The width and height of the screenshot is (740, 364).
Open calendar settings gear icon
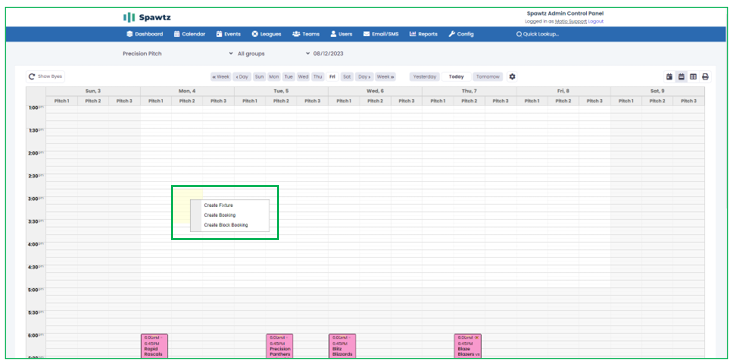pyautogui.click(x=513, y=76)
